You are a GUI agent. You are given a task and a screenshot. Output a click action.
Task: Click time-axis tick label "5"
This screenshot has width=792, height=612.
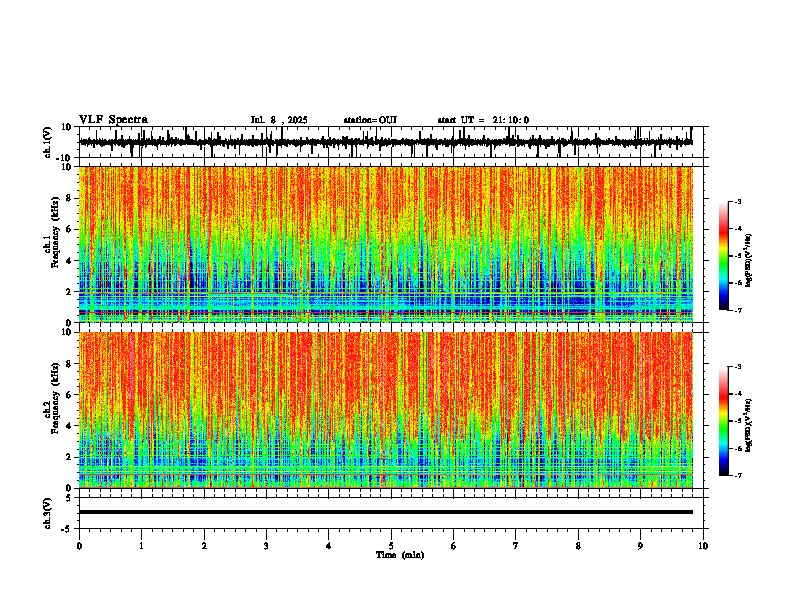click(x=391, y=546)
